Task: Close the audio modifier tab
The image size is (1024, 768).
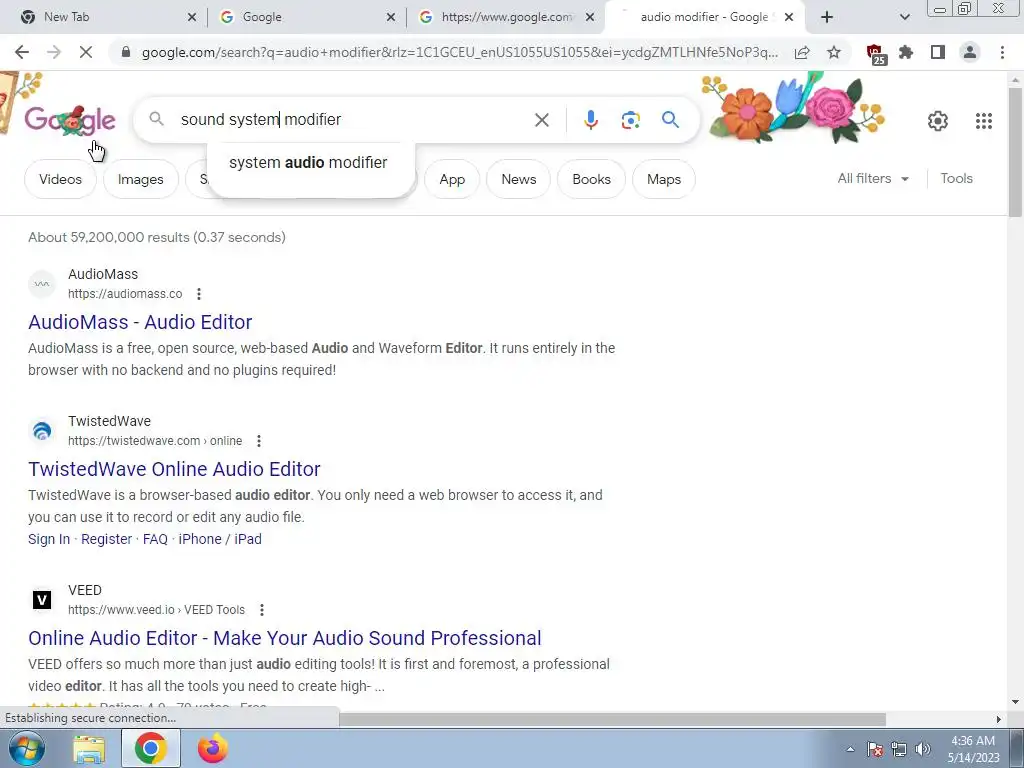Action: tap(789, 17)
